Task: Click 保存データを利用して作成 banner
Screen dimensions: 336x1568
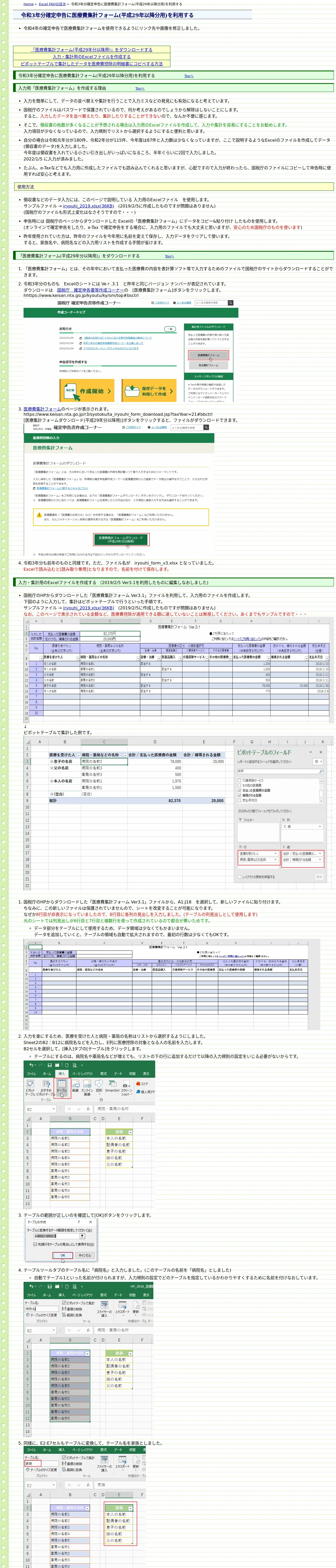Action: [x=149, y=391]
